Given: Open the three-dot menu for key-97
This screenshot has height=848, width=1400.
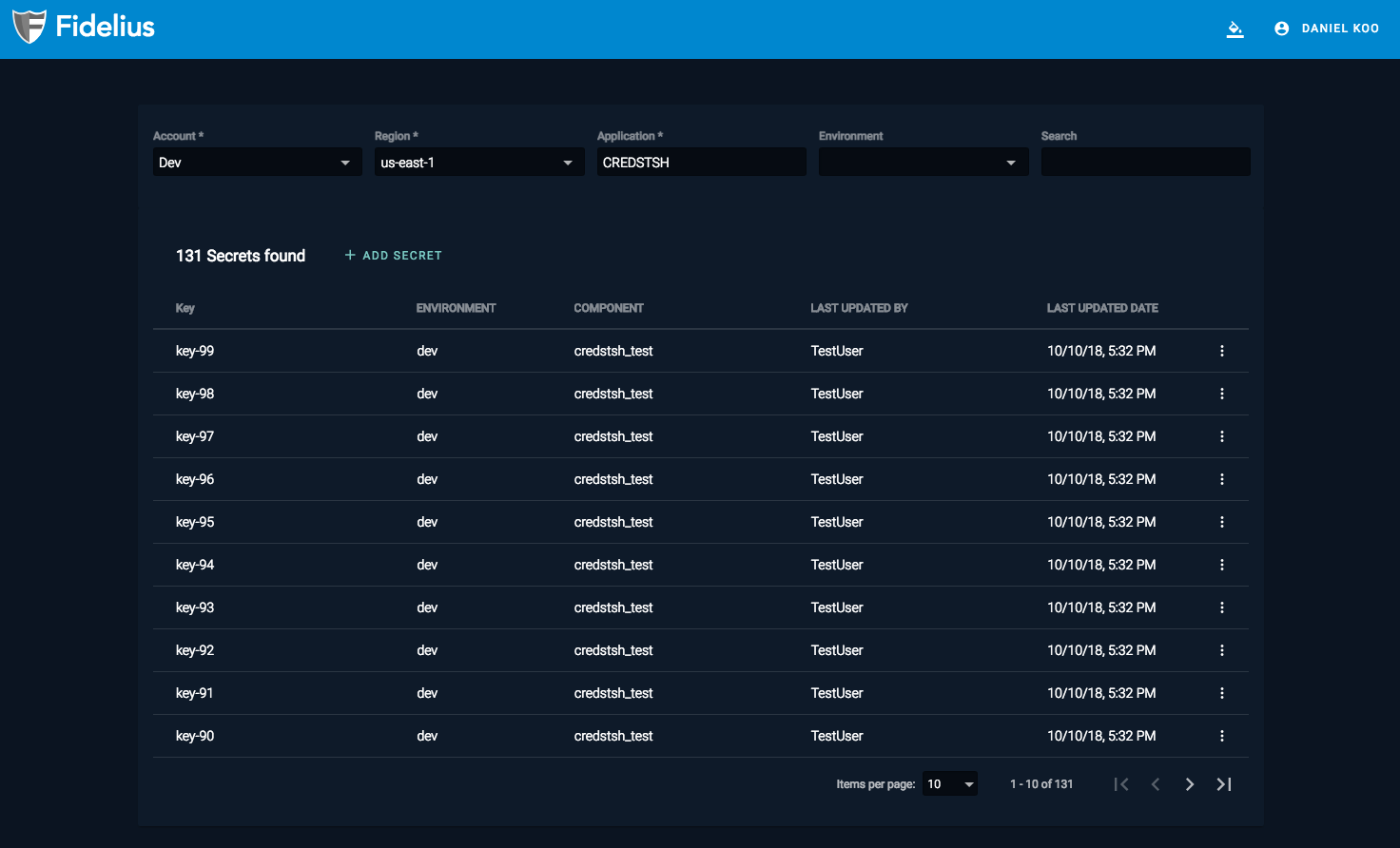Looking at the screenshot, I should 1222,436.
